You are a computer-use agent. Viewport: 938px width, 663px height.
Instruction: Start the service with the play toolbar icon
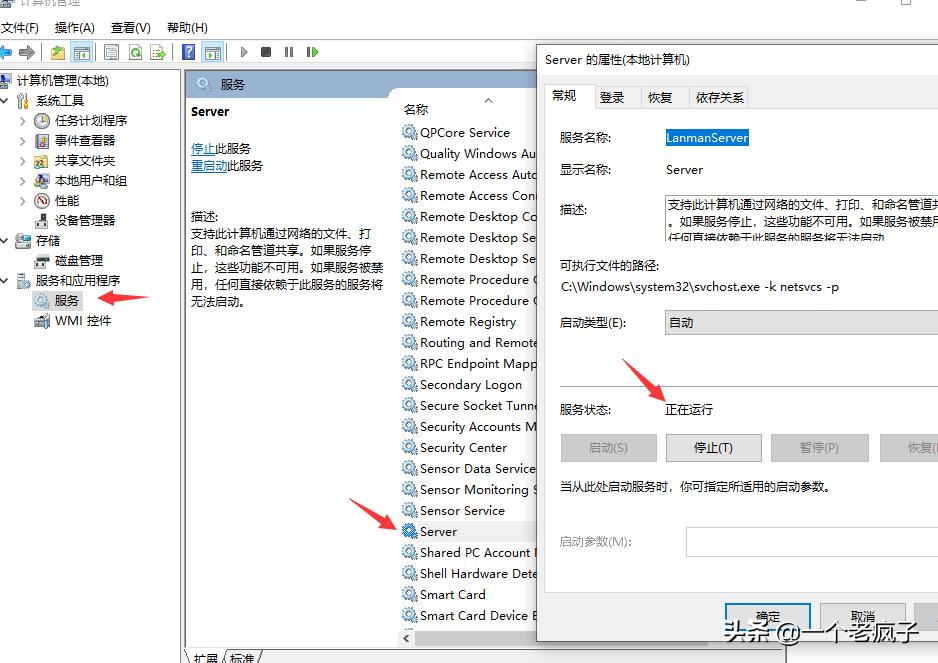tap(243, 52)
